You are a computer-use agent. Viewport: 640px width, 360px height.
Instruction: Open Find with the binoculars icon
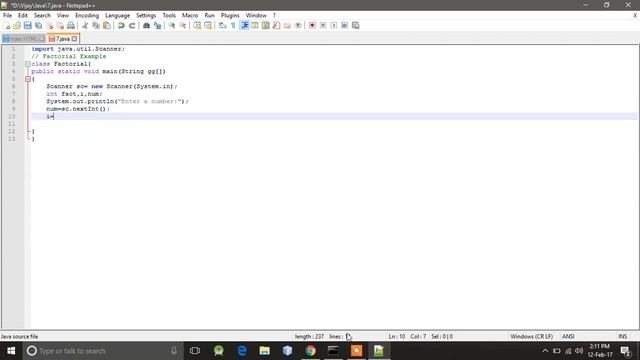146,25
